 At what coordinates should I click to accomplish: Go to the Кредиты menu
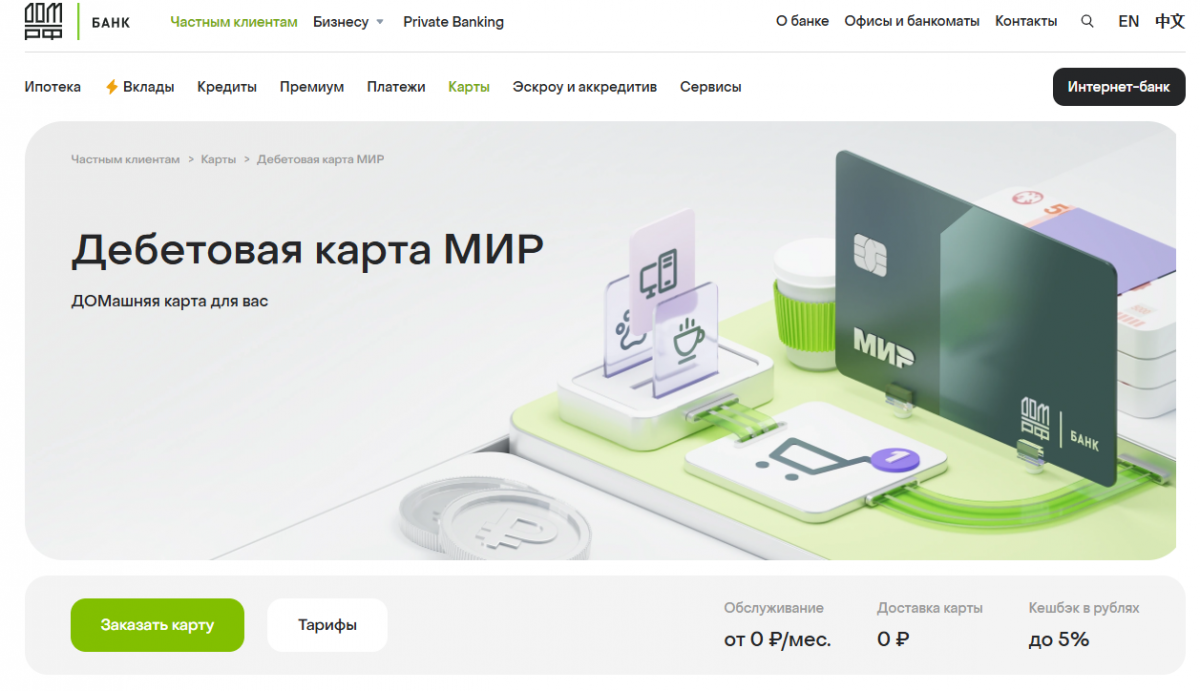coord(227,87)
